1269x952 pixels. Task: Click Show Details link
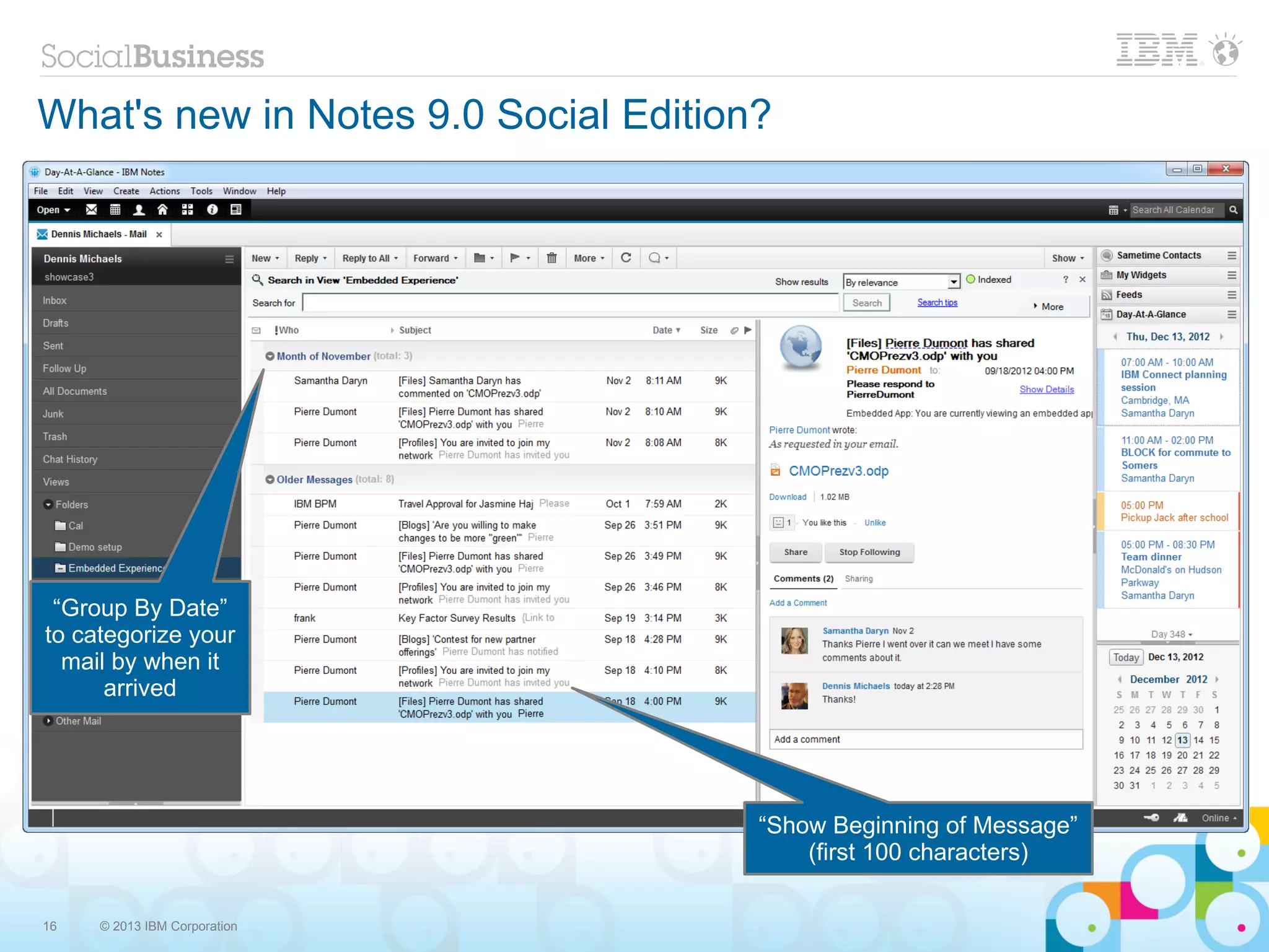(1047, 389)
